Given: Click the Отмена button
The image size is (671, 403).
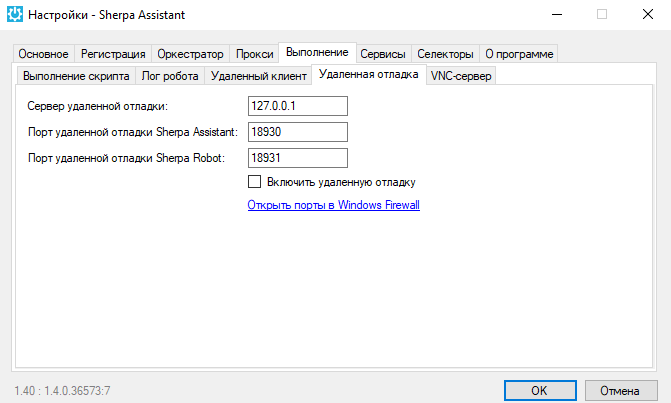Looking at the screenshot, I should [621, 391].
